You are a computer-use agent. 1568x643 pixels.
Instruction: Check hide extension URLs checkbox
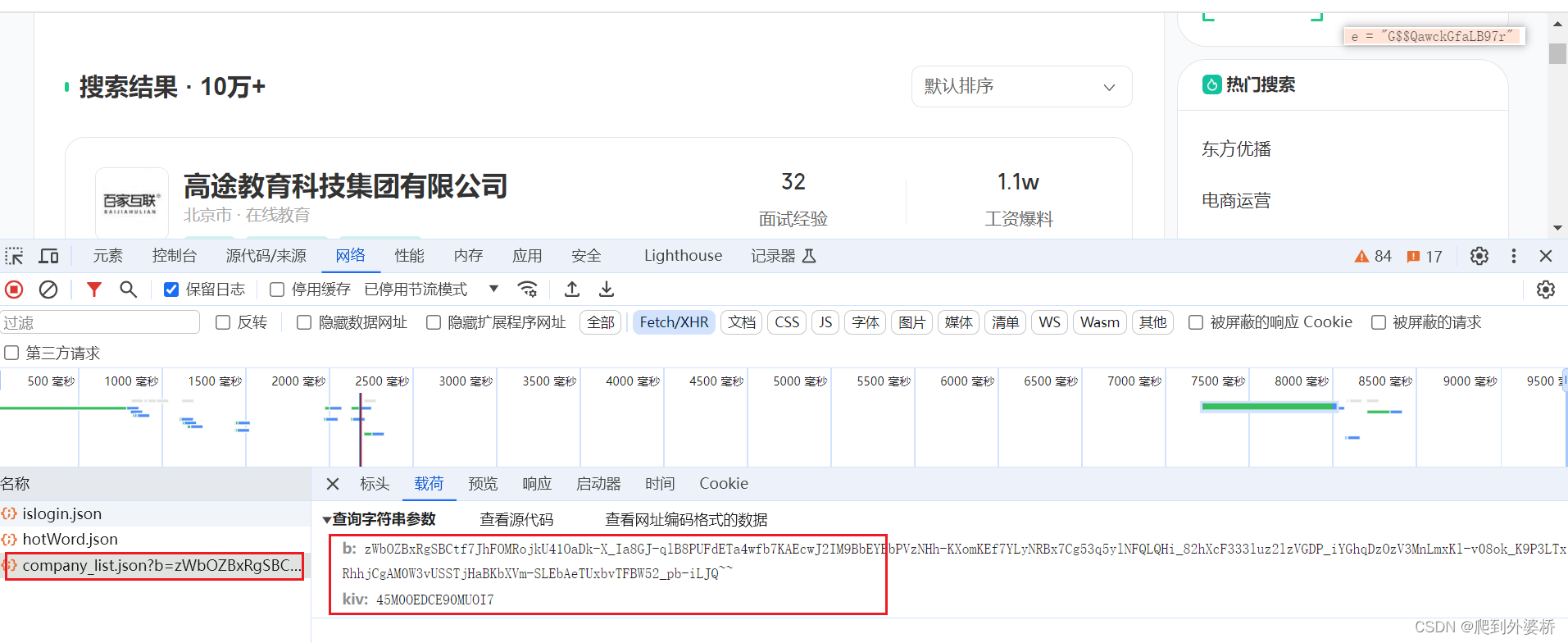pyautogui.click(x=434, y=322)
